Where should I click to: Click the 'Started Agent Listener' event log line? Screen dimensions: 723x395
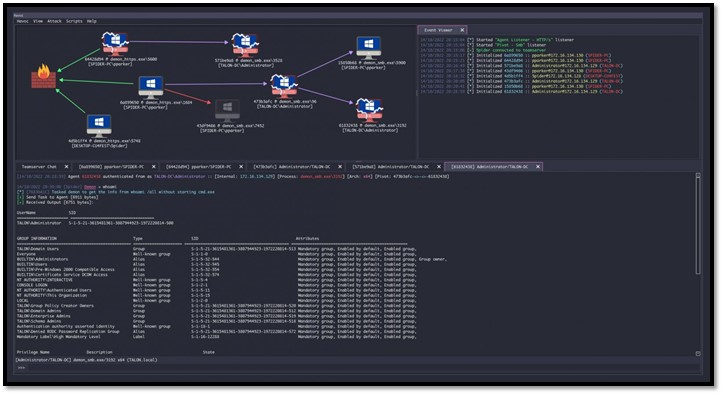[x=497, y=40]
